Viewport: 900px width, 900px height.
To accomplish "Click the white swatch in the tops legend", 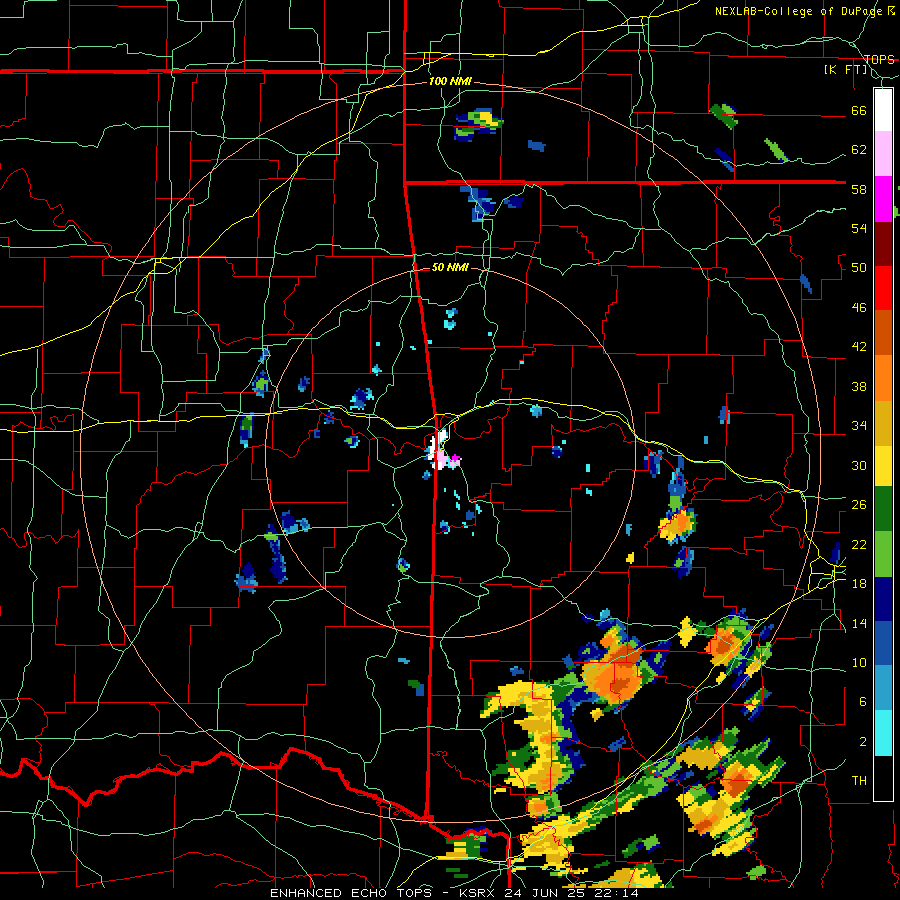I will pyautogui.click(x=883, y=110).
